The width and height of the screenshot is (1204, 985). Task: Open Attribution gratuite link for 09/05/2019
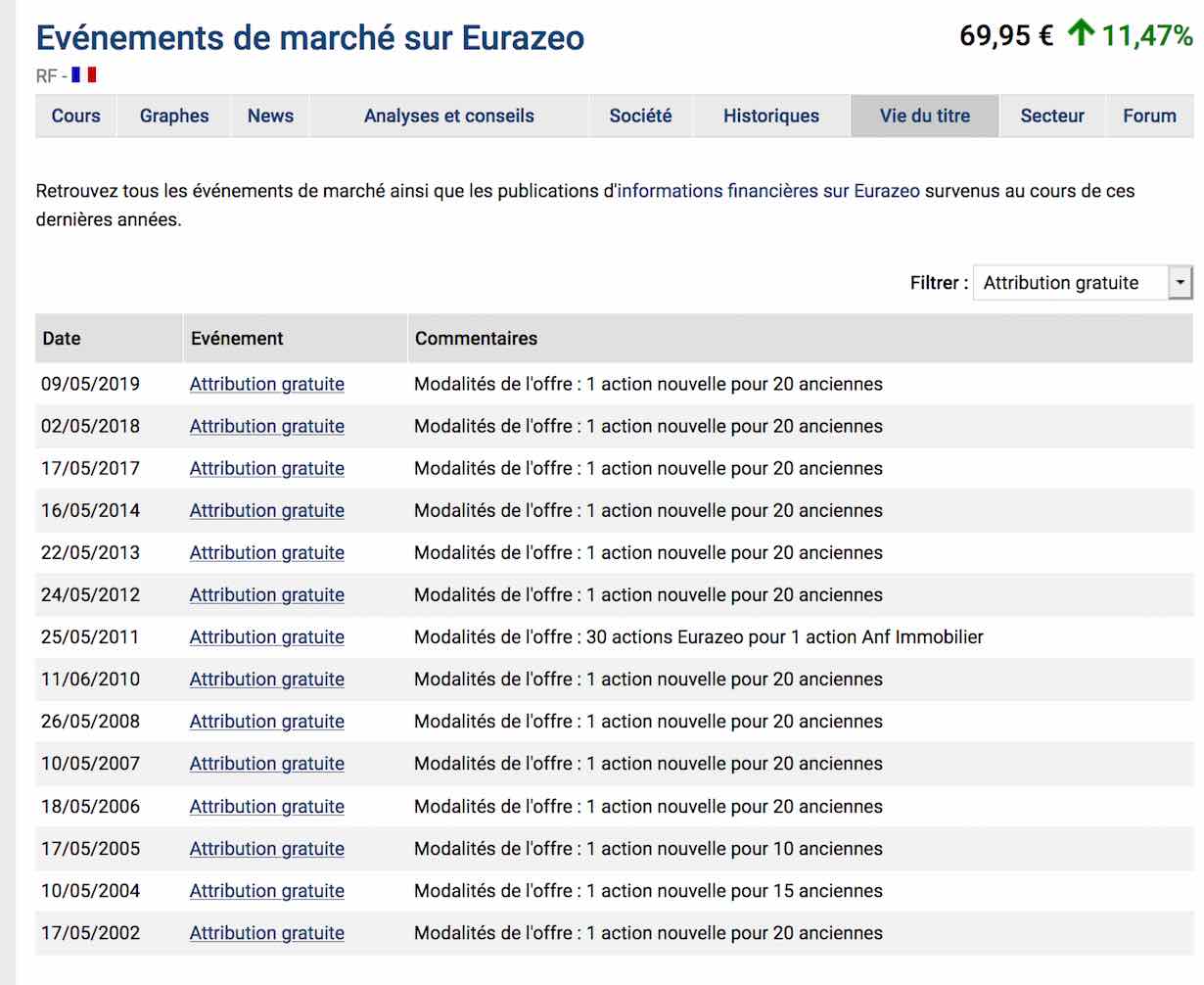click(x=267, y=384)
